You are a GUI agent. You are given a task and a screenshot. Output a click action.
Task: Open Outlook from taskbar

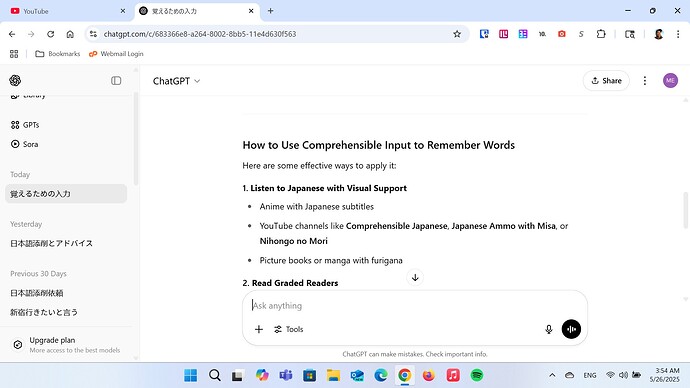pyautogui.click(x=357, y=375)
